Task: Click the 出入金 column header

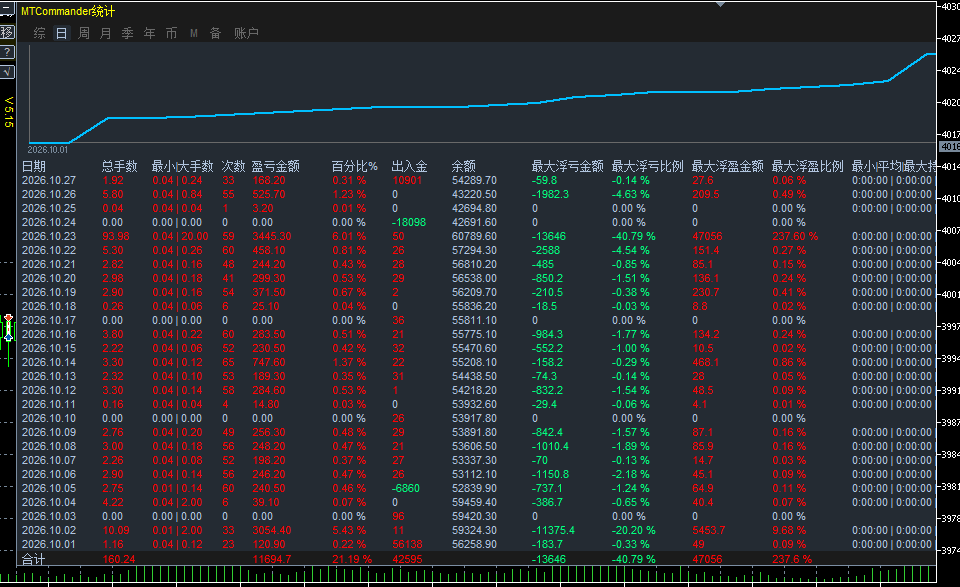Action: pos(410,166)
